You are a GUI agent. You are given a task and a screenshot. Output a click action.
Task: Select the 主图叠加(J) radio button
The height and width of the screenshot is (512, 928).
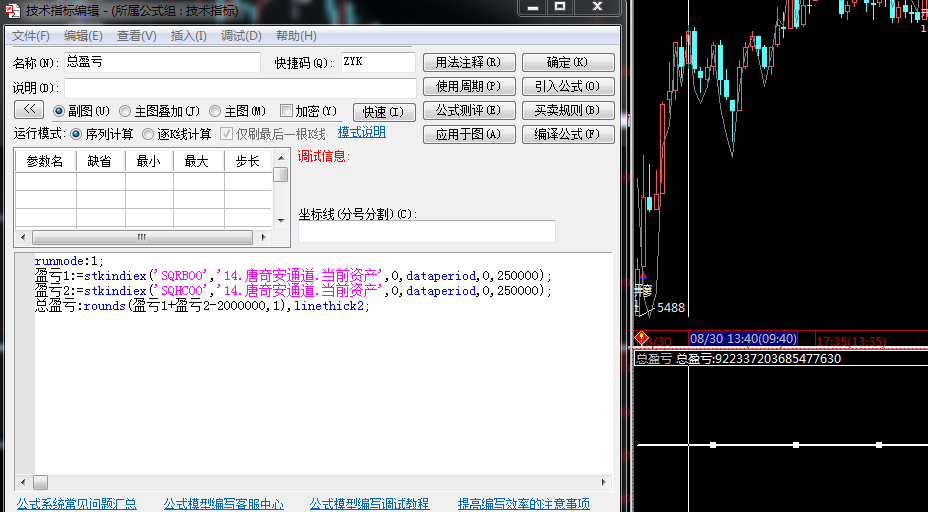(x=125, y=111)
